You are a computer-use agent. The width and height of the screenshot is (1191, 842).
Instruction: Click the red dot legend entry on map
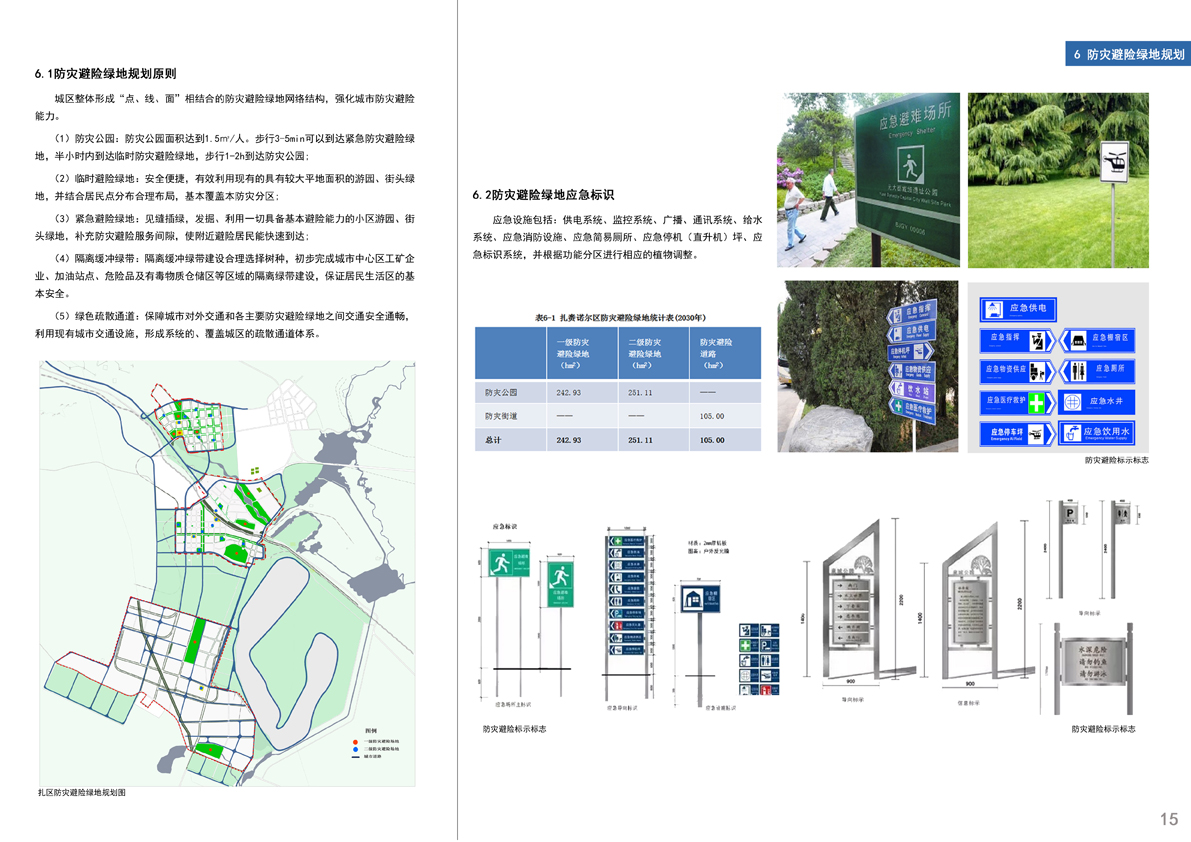coord(356,741)
